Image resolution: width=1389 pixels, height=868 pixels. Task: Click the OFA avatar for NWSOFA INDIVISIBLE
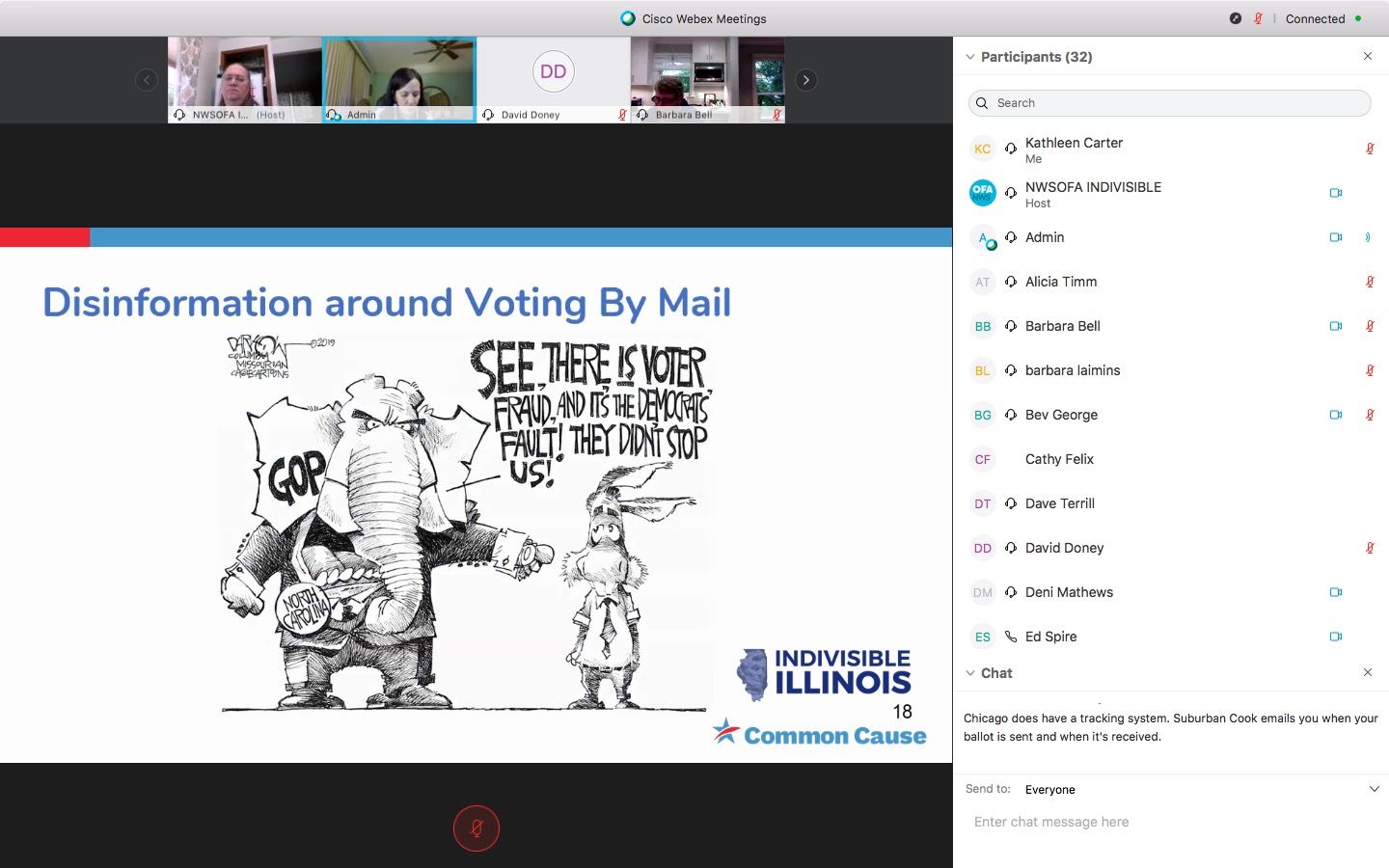pyautogui.click(x=982, y=193)
